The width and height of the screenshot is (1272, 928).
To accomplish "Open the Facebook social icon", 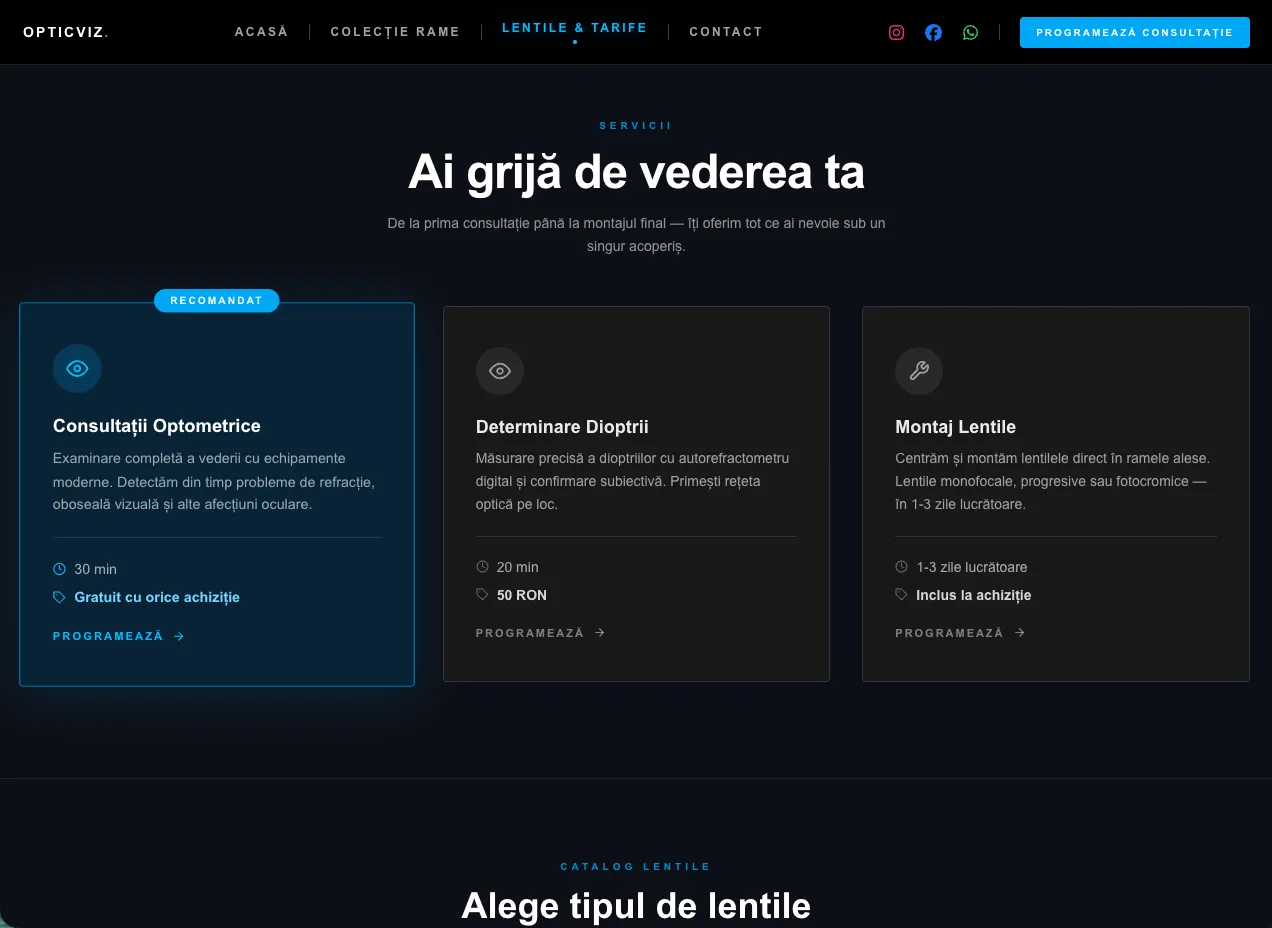I will [x=933, y=32].
